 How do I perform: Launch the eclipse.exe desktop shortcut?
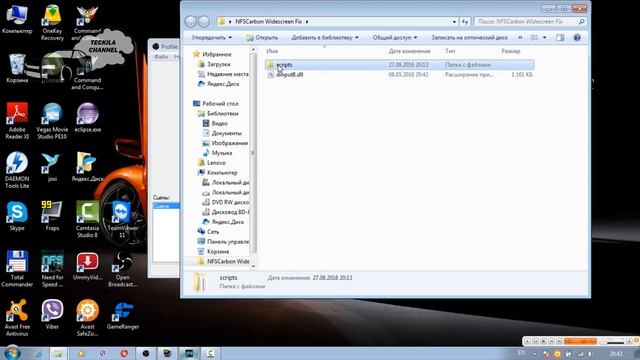(87, 118)
